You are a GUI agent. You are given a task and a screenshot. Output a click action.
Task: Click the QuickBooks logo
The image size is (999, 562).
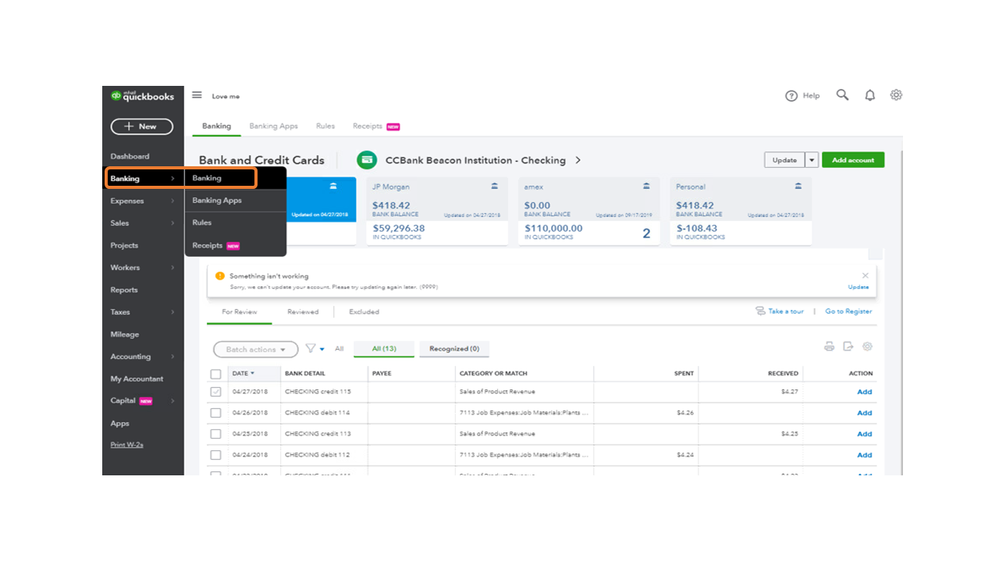142,96
